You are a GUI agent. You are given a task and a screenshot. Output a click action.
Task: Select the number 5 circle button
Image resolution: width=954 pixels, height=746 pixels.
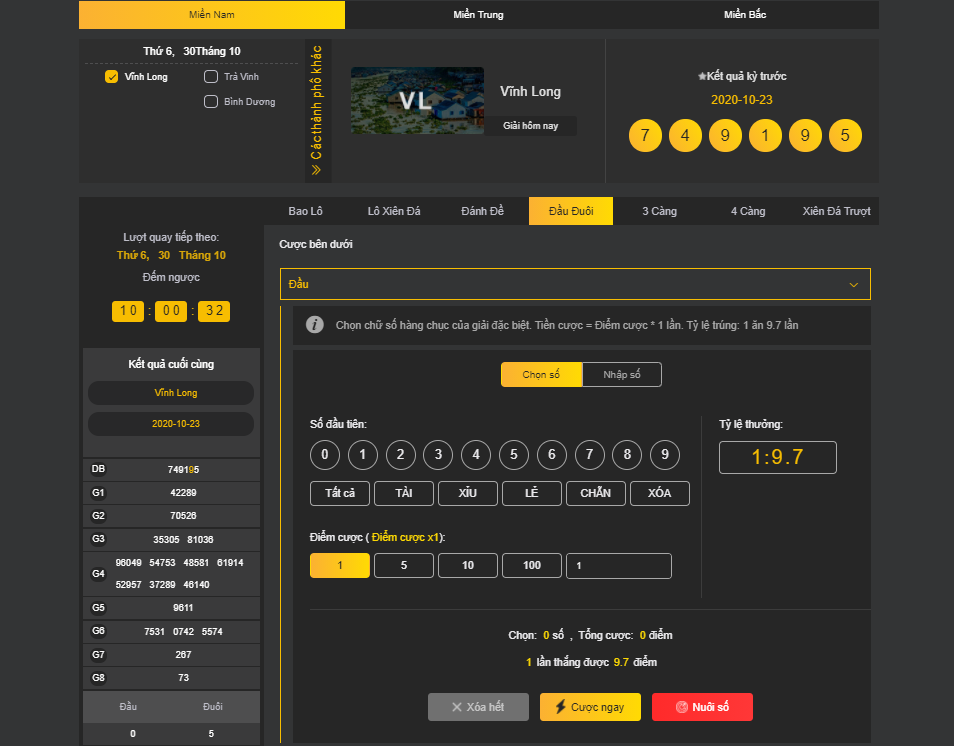[x=513, y=454]
